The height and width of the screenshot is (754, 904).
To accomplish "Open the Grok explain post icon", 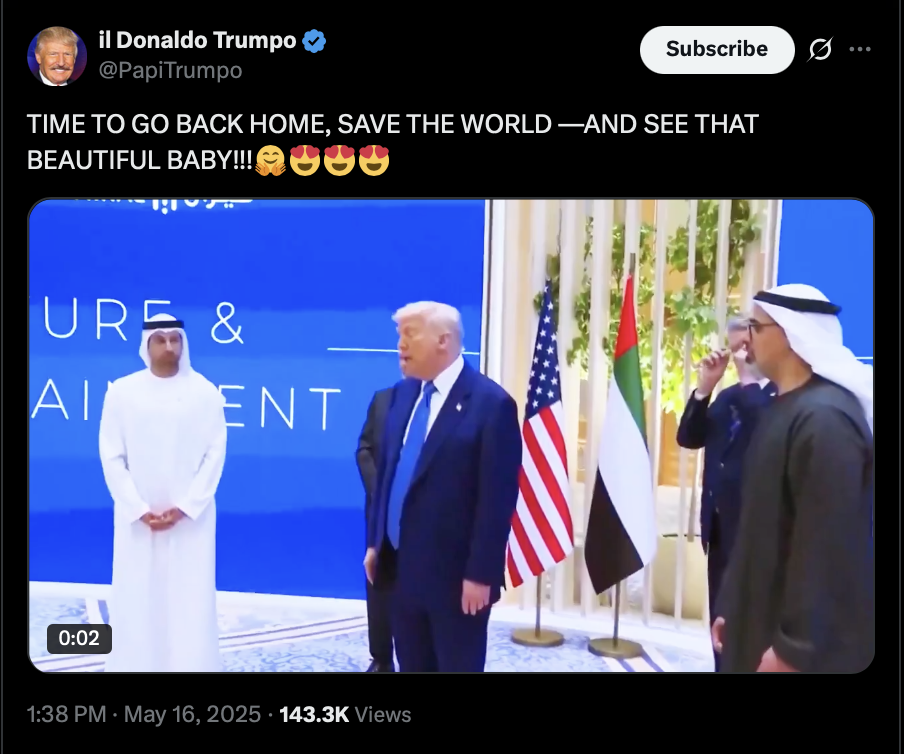I will coord(820,50).
